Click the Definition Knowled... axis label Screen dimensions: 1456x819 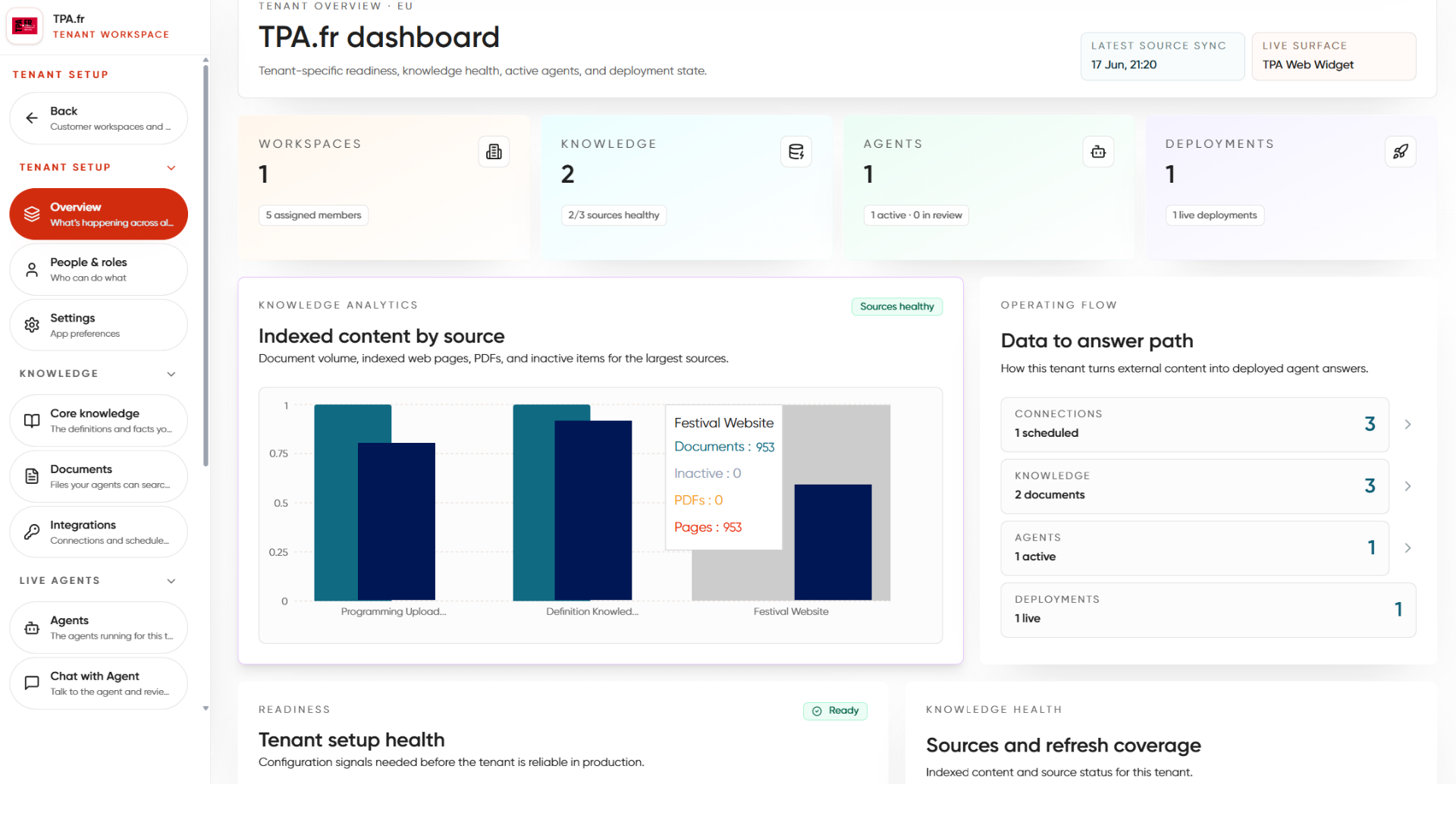[592, 611]
